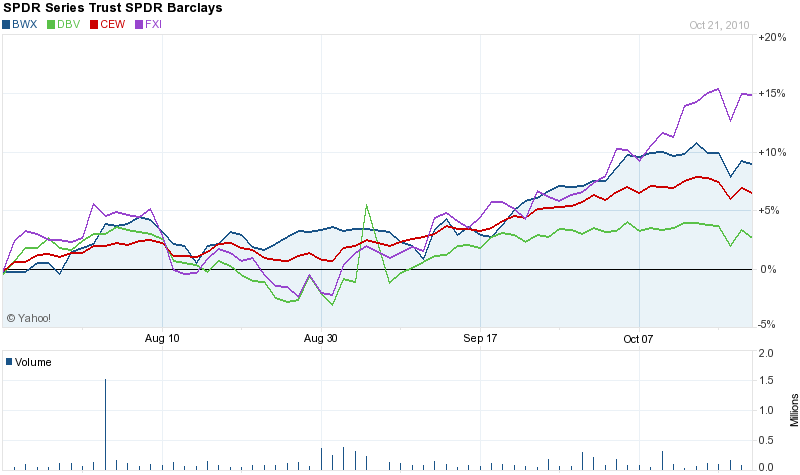The image size is (800, 475).
Task: Click the green DBV legend swatch
Action: coord(51,24)
